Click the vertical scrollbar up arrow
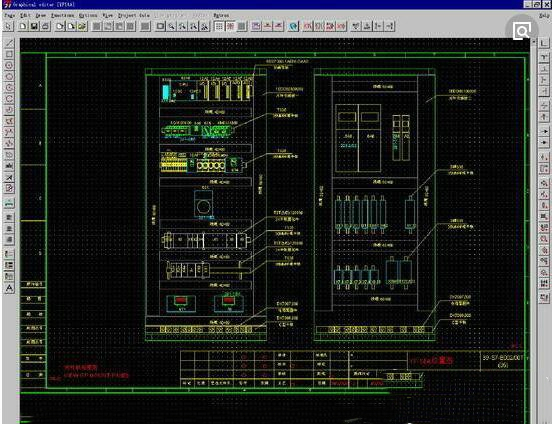552x424 pixels. click(534, 42)
